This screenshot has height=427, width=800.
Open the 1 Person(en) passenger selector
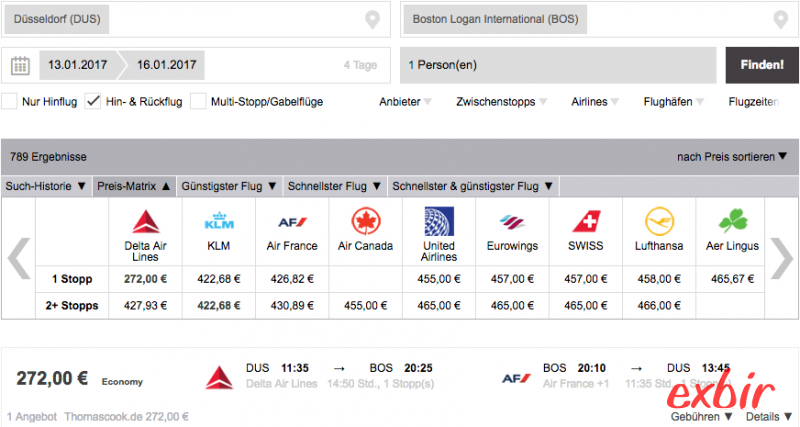(x=558, y=65)
